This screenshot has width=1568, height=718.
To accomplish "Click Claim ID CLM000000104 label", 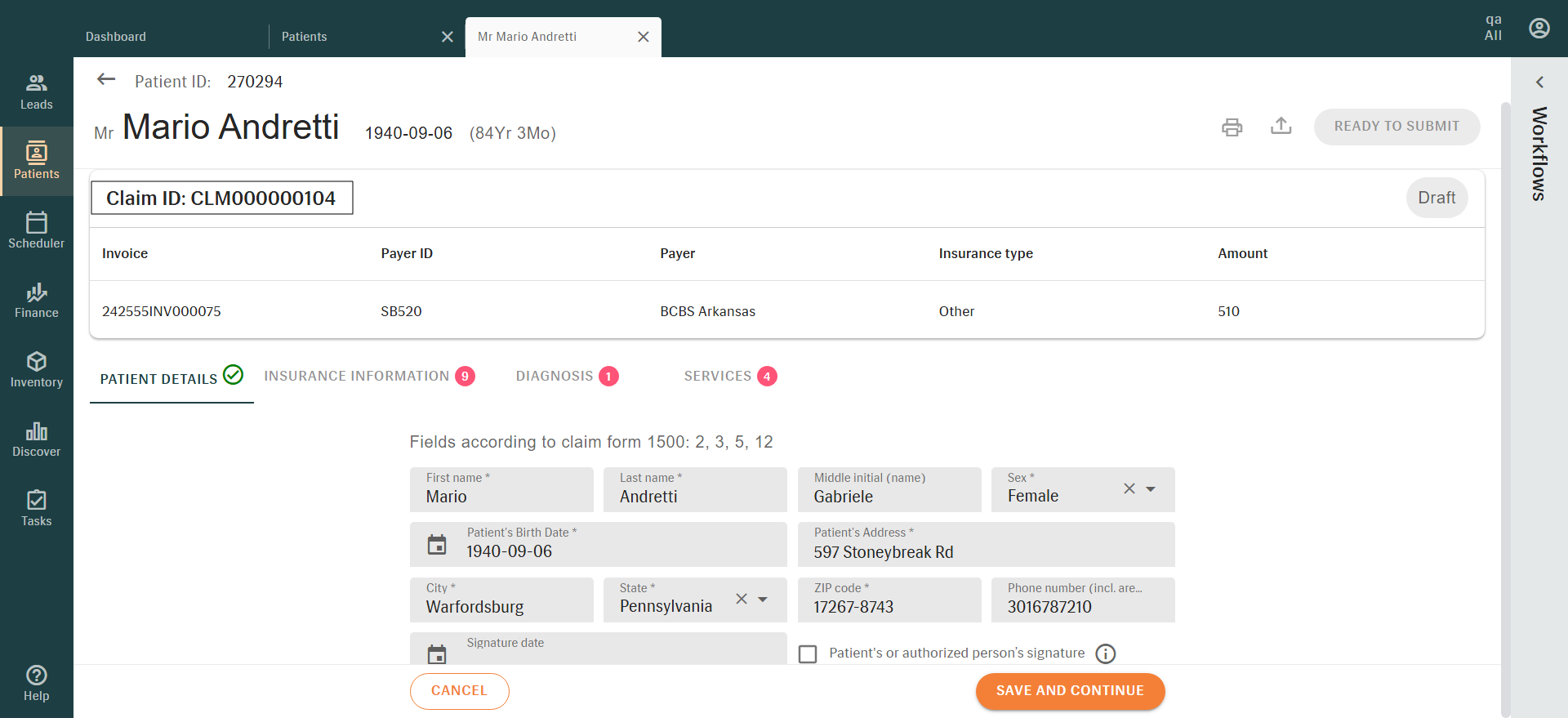I will pos(221,198).
